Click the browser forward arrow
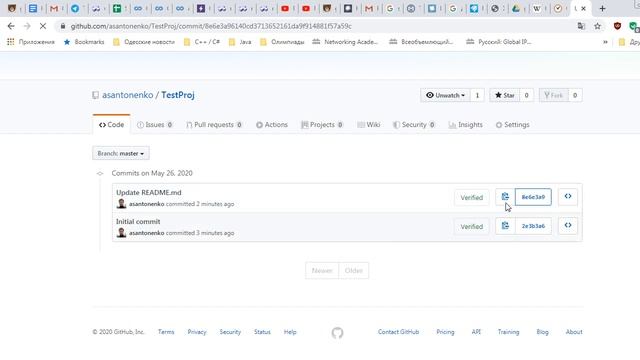 coord(27,26)
